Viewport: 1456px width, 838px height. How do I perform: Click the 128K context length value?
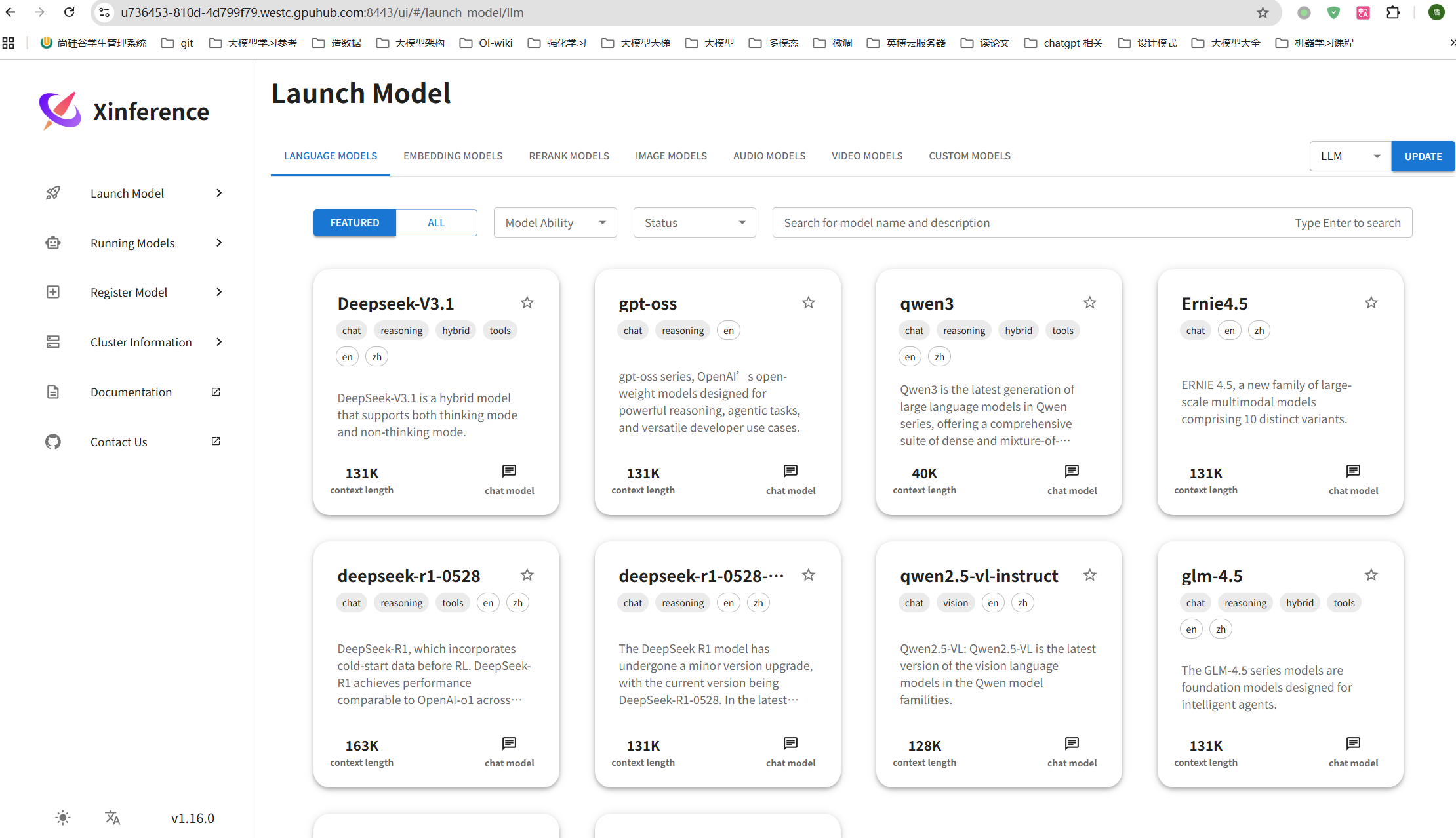(x=924, y=745)
